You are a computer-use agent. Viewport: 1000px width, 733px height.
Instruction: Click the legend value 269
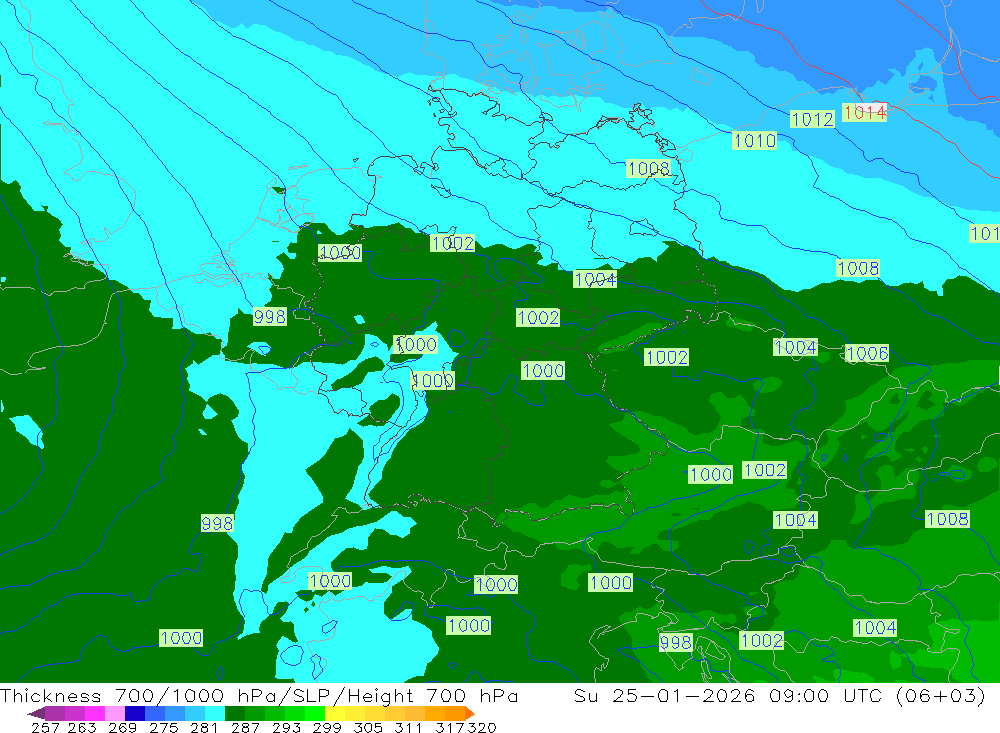point(122,727)
